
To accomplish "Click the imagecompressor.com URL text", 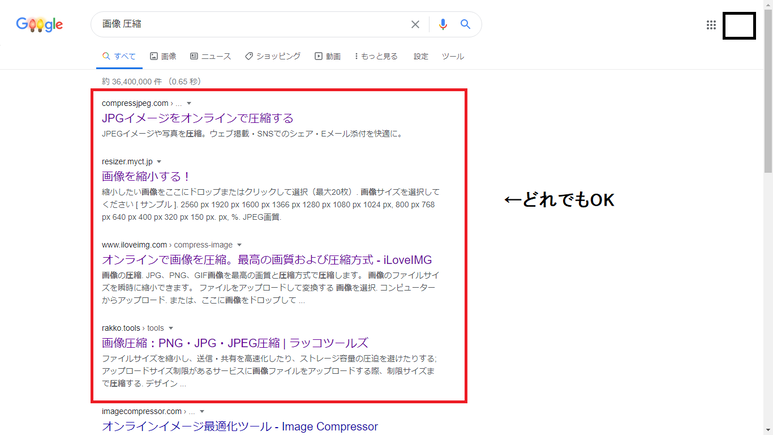I will pyautogui.click(x=142, y=411).
